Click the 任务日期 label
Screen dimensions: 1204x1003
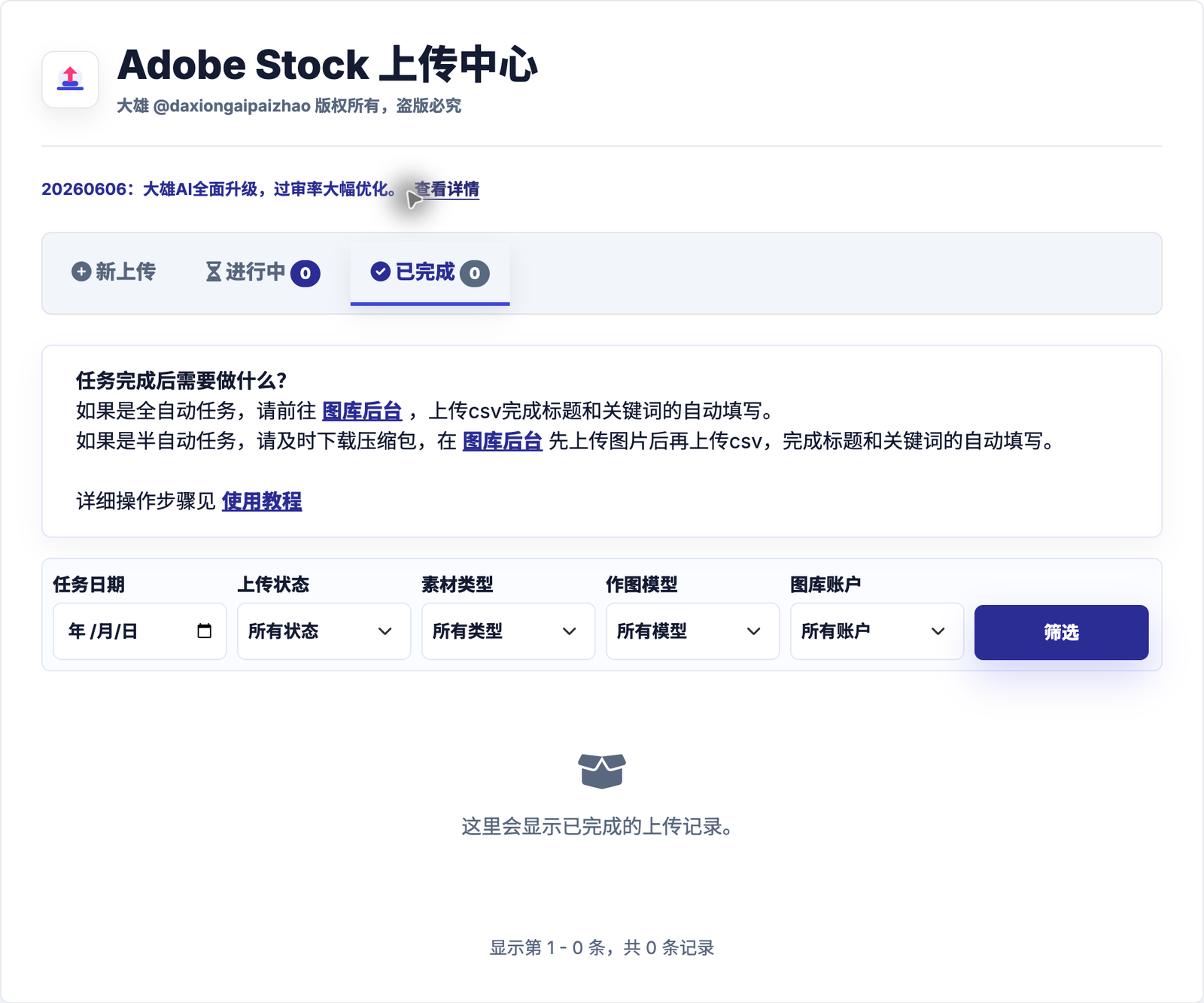click(89, 584)
